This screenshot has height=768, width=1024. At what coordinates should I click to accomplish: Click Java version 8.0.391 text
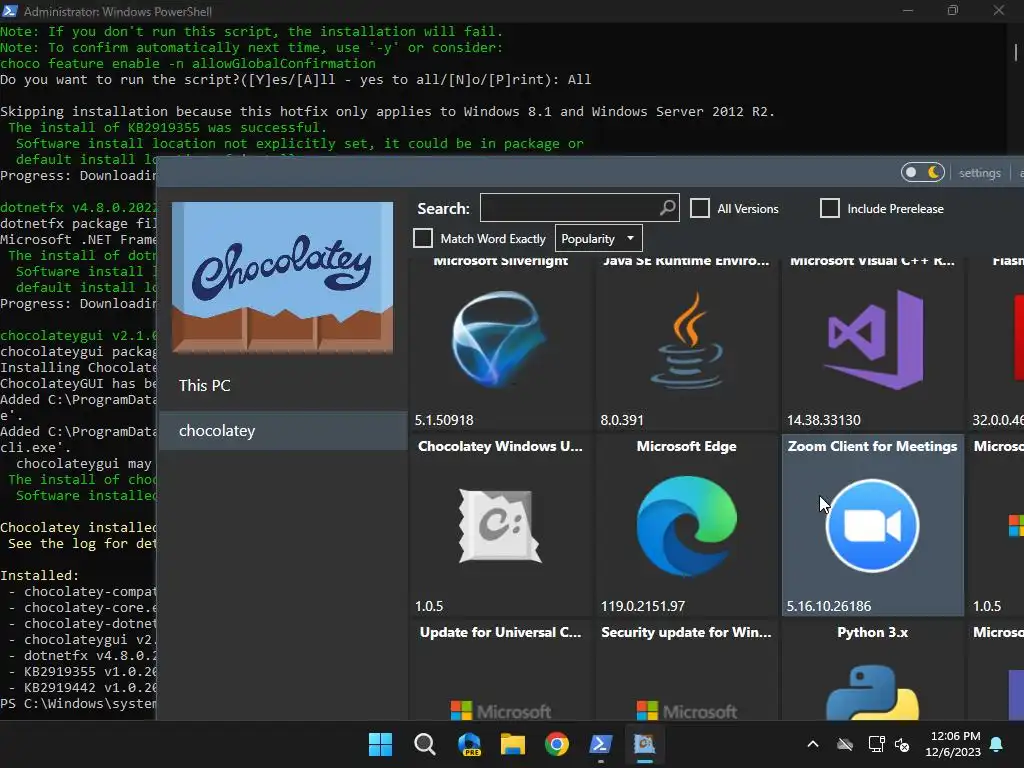coord(622,420)
